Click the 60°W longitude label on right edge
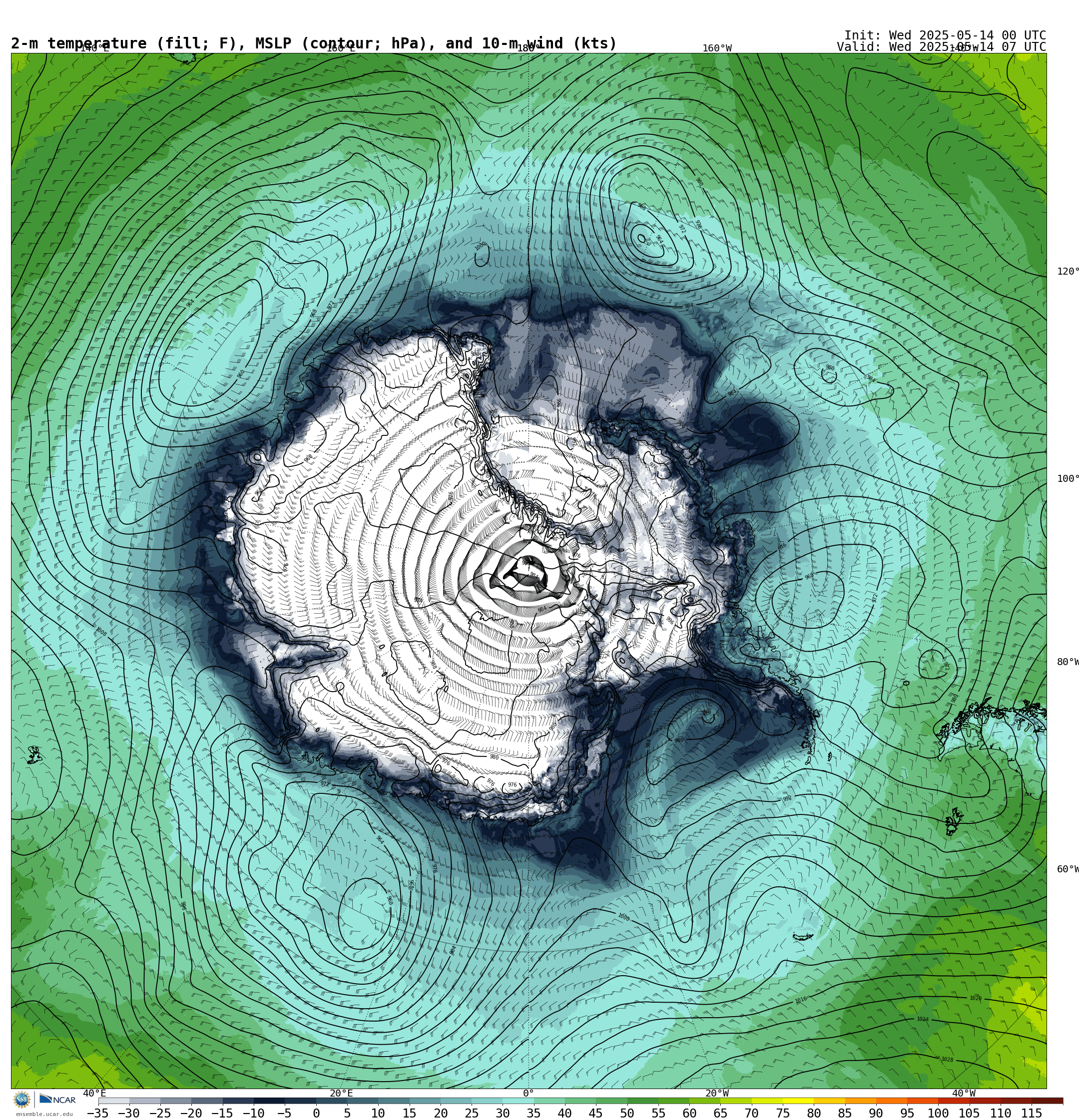This screenshot has width=1079, height=1120. 1068,869
